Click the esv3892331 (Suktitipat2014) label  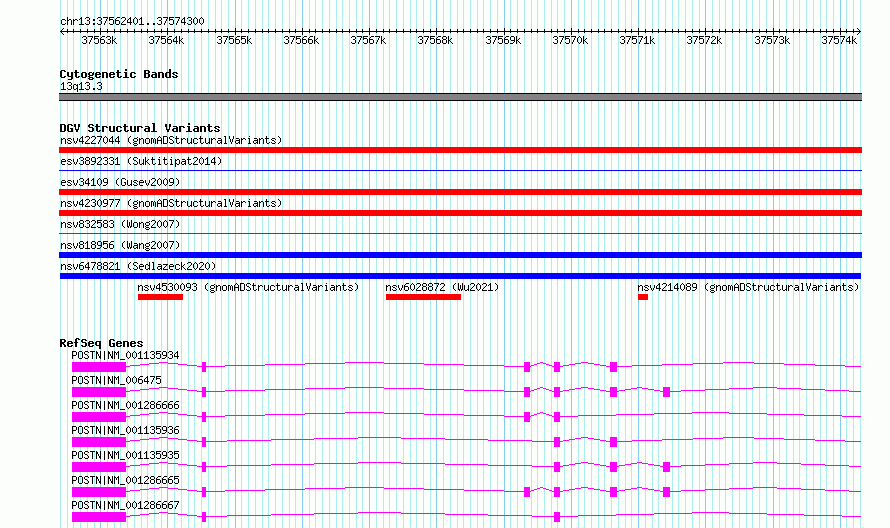(x=141, y=161)
